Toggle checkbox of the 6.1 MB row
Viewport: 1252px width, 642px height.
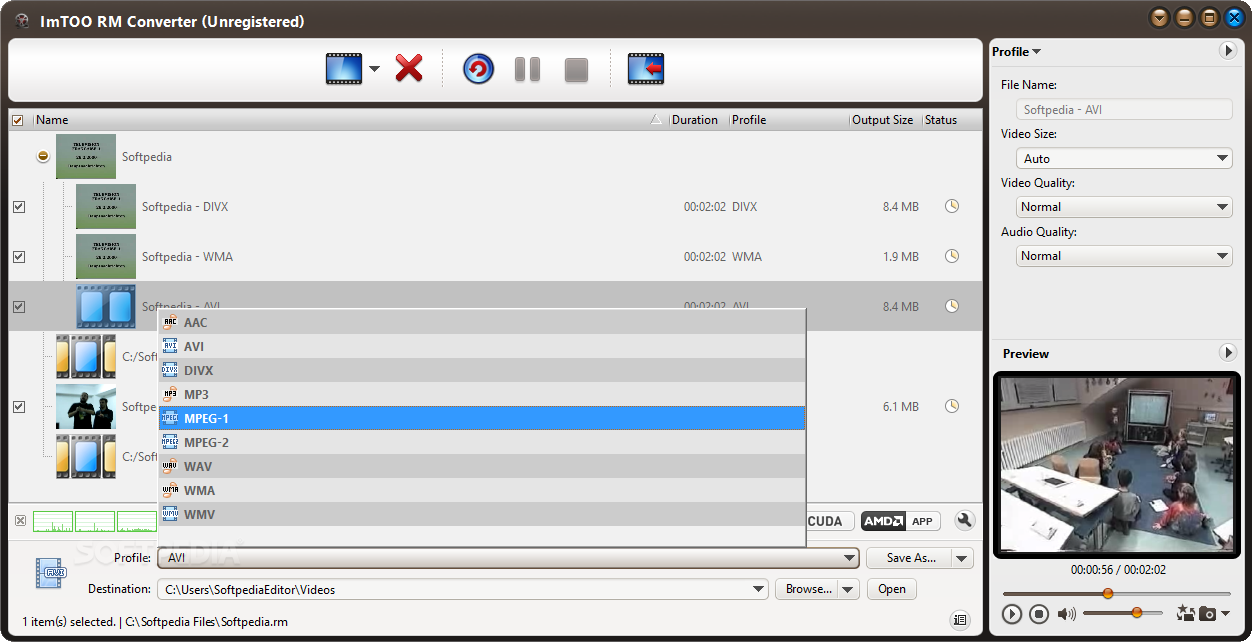[x=18, y=407]
